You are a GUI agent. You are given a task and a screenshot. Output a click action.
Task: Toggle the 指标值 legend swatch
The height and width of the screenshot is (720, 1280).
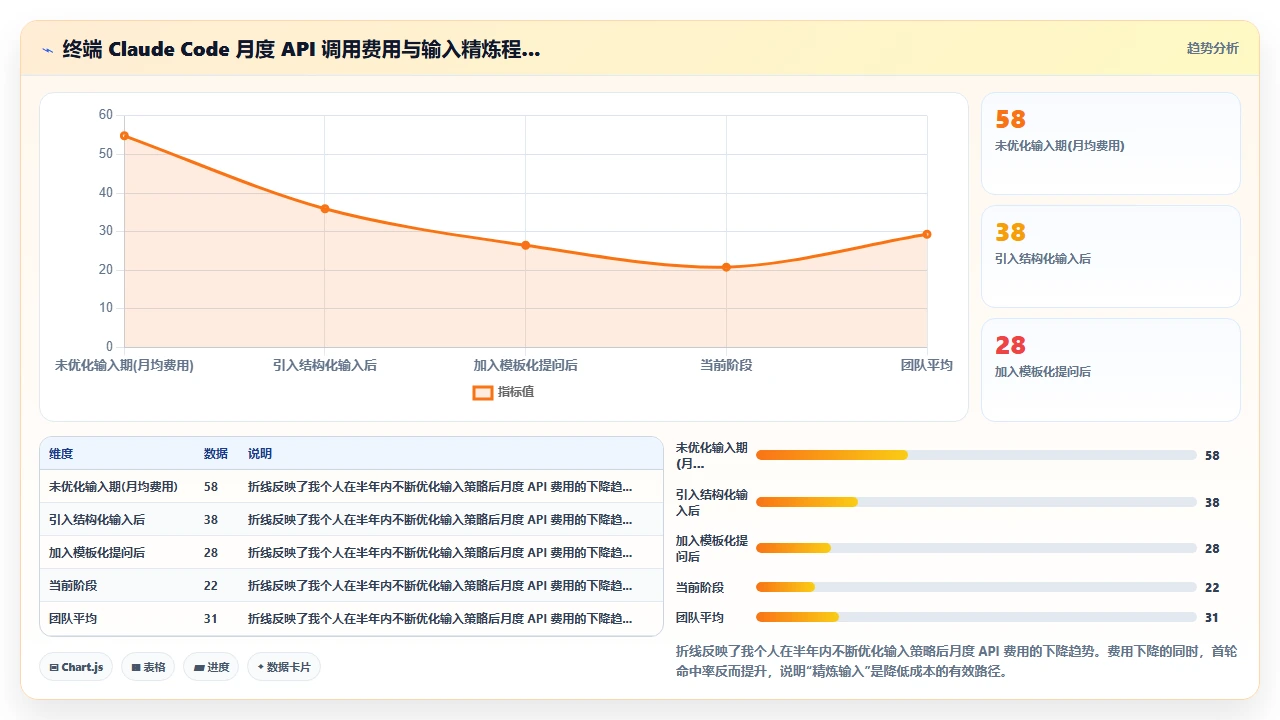coord(482,392)
